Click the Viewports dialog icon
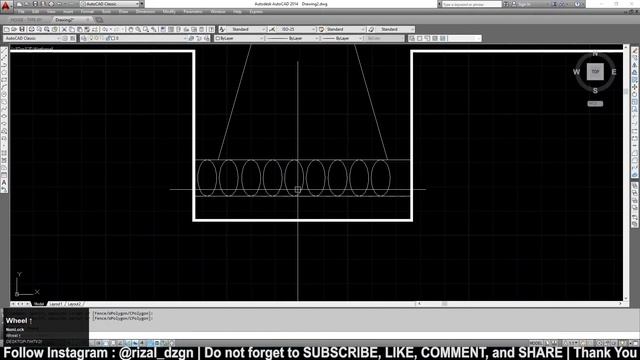Viewport: 640px width, 360px height. [x=412, y=38]
